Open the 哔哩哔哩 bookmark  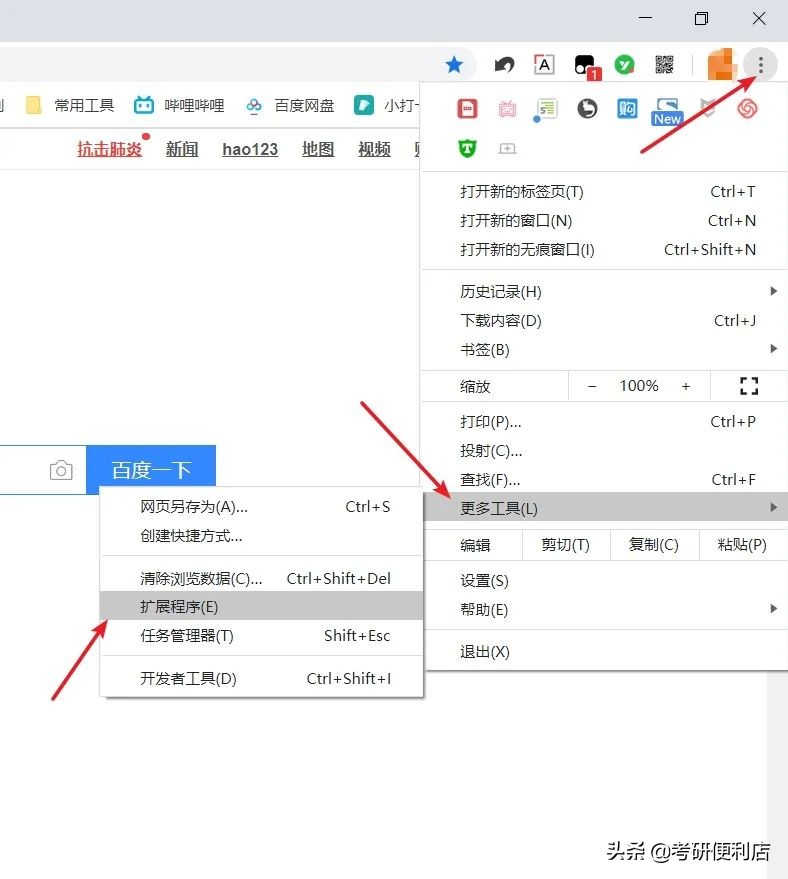179,105
